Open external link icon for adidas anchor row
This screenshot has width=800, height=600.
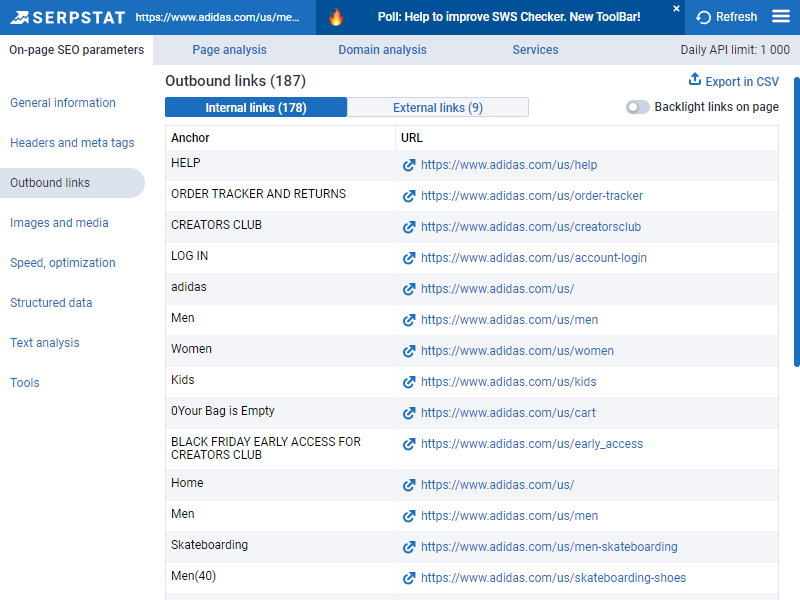point(409,289)
